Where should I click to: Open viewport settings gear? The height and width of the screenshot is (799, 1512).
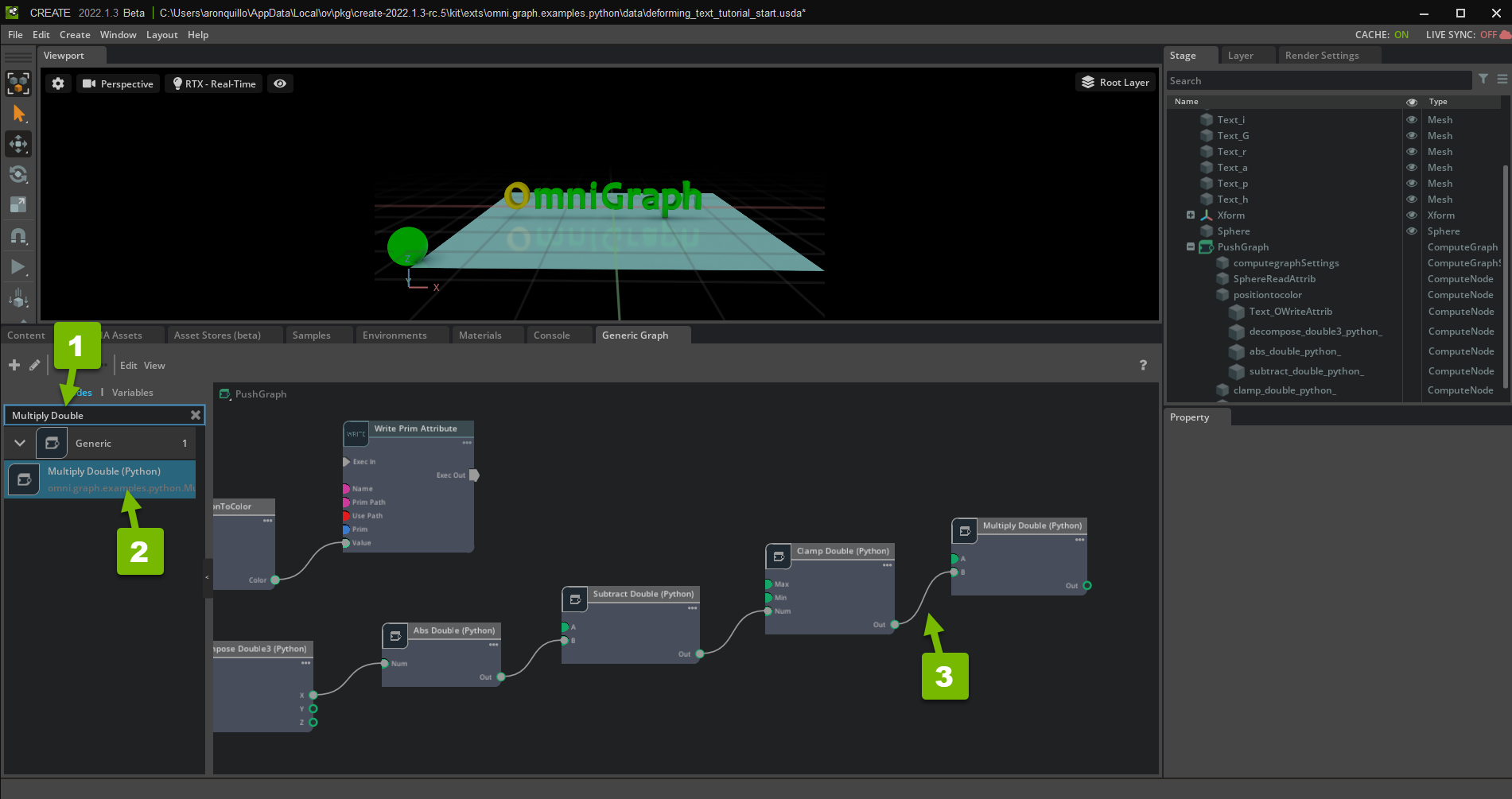[x=58, y=83]
